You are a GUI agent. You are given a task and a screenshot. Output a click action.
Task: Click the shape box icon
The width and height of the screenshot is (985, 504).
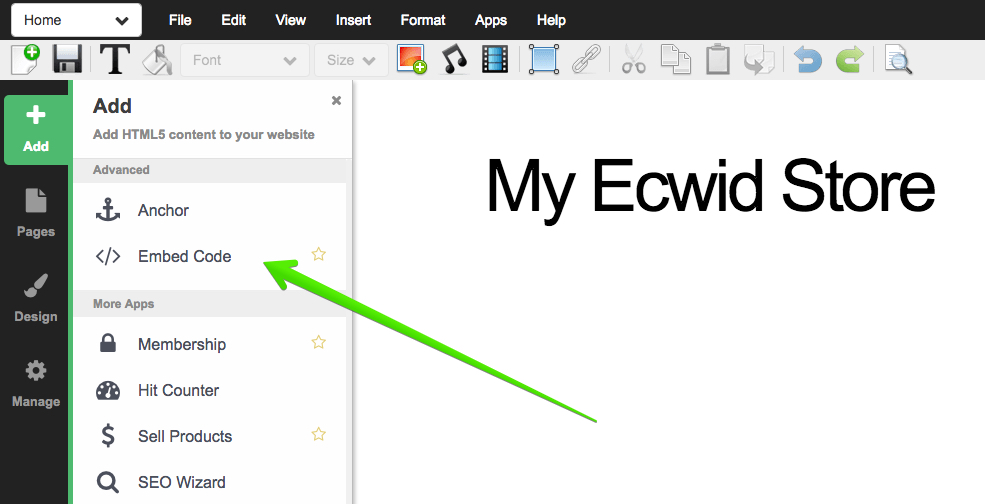coord(544,60)
